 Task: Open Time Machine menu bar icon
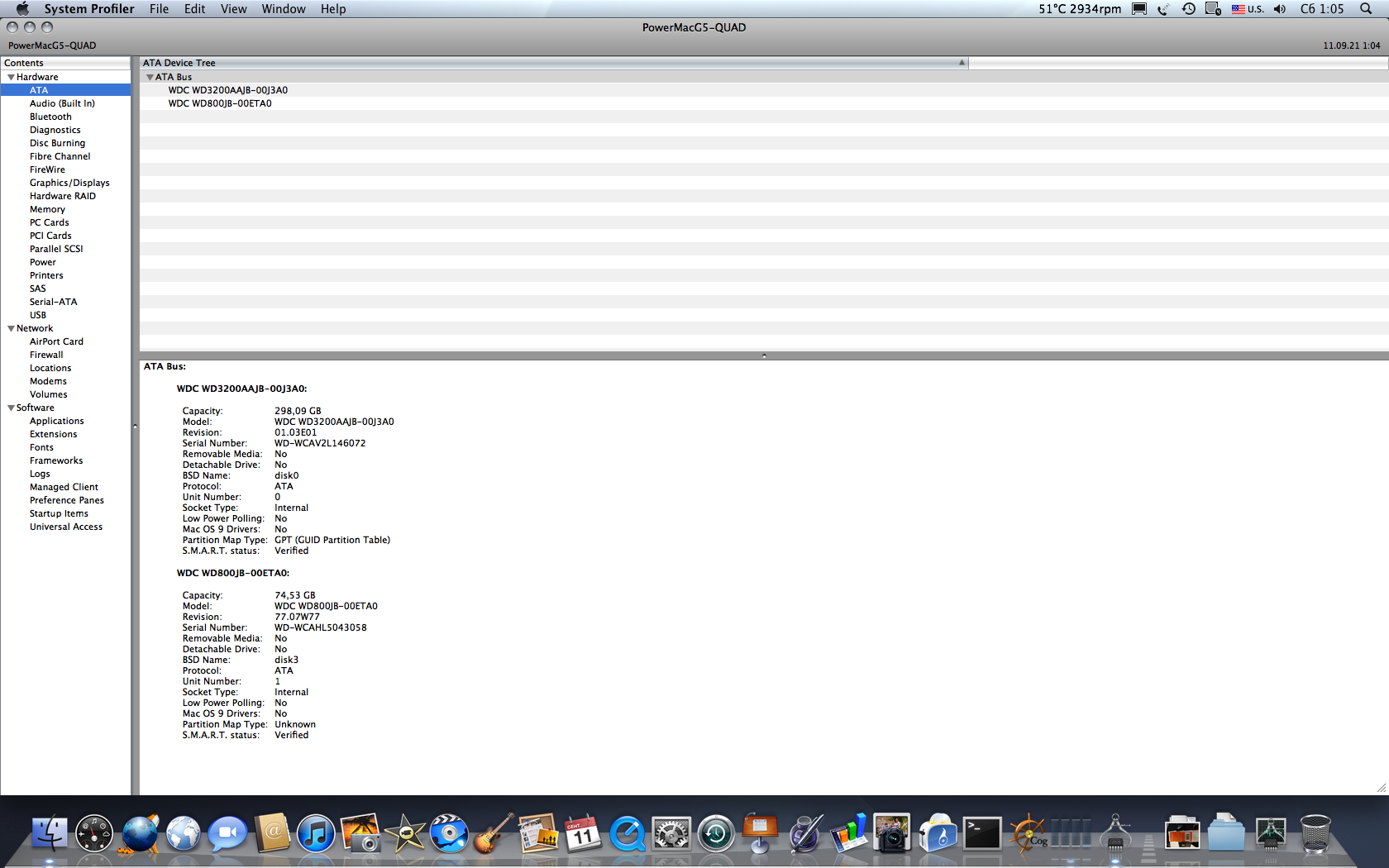tap(1188, 9)
